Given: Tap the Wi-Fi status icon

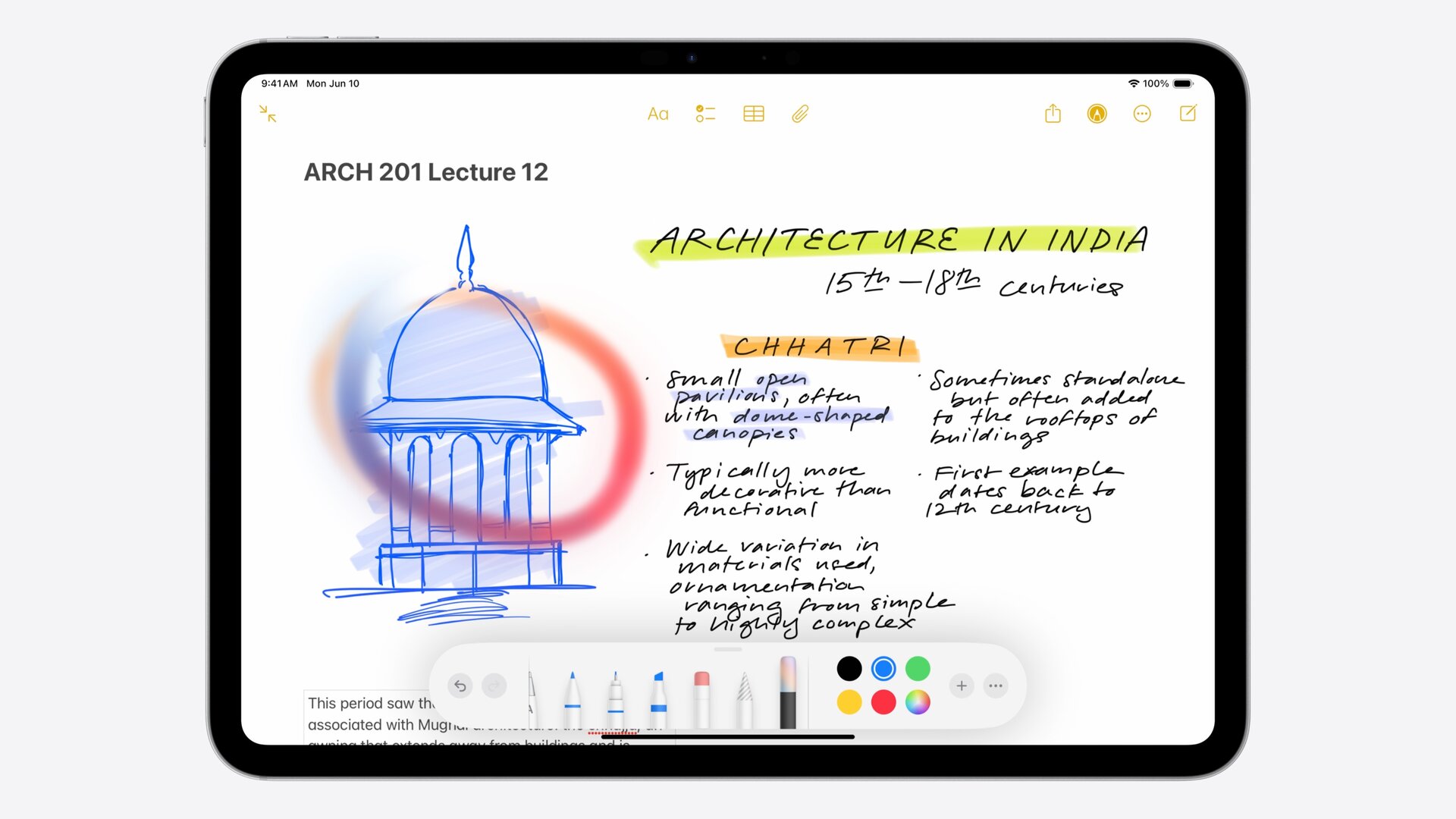Looking at the screenshot, I should coord(1134,83).
